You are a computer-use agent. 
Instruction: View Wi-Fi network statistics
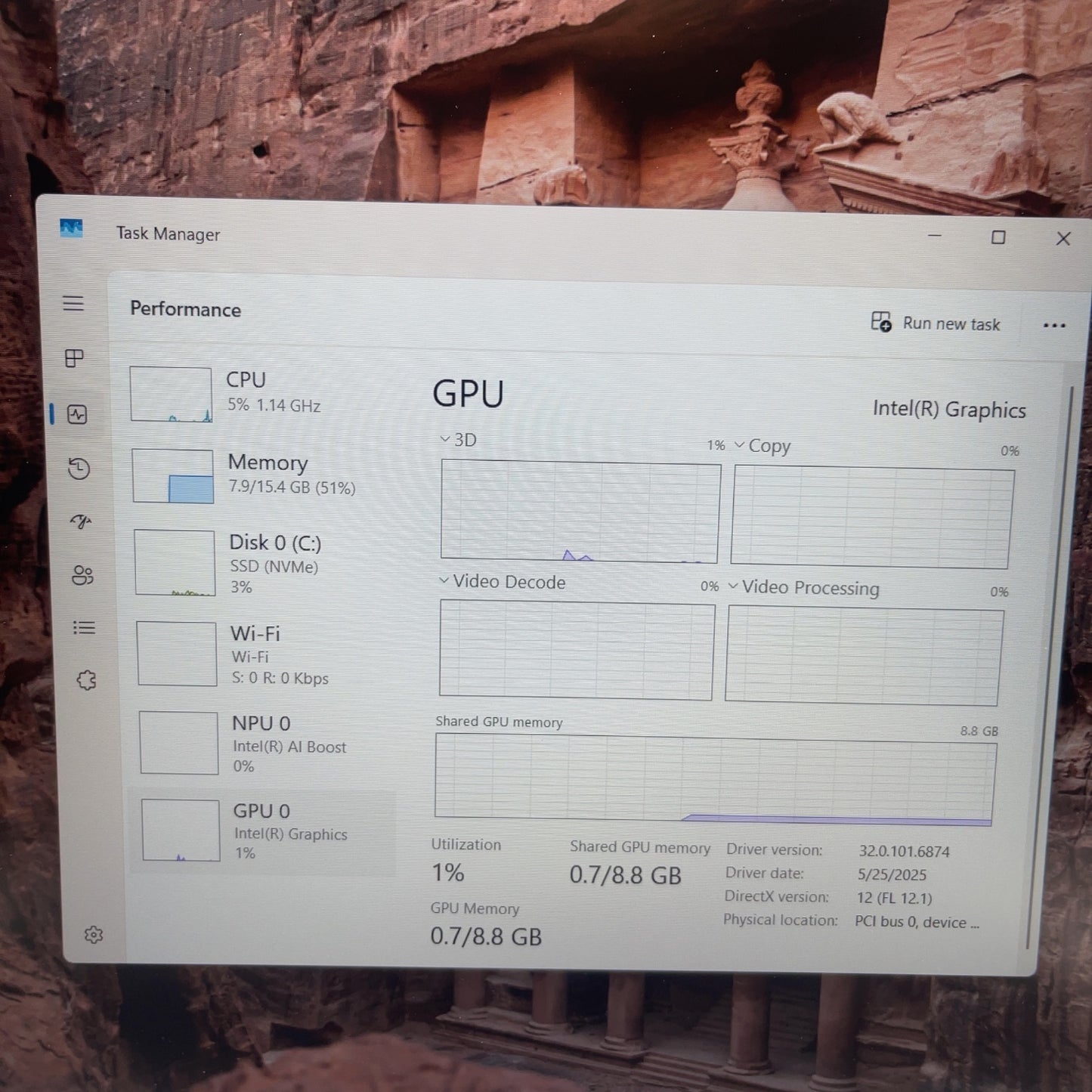[x=257, y=654]
